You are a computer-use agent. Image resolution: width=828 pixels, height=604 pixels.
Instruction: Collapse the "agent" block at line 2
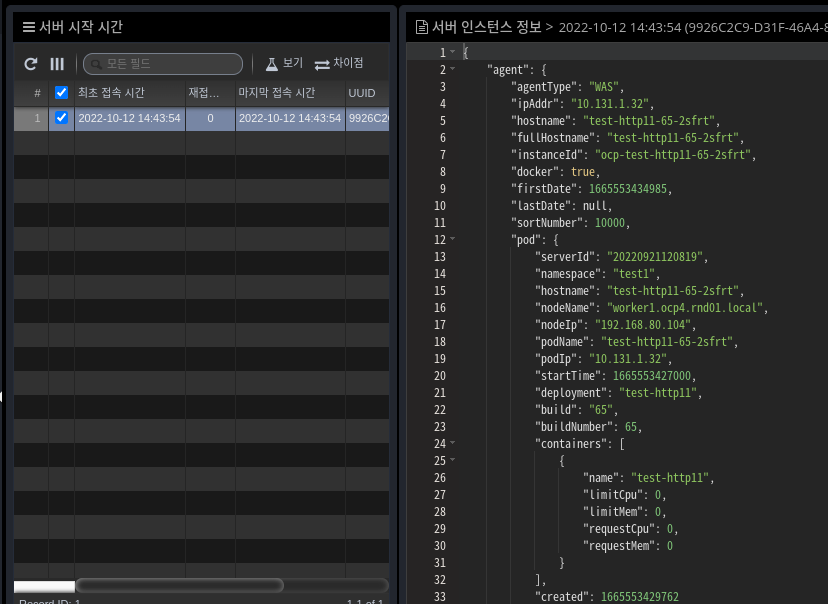452,70
